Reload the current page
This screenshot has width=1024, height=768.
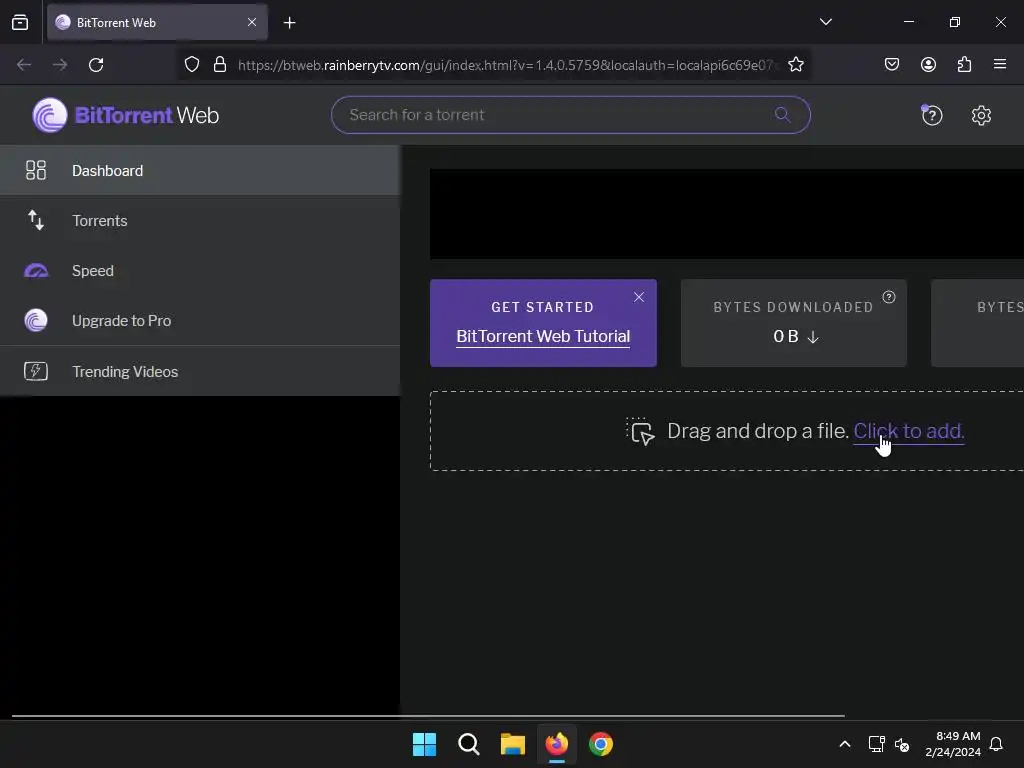96,65
